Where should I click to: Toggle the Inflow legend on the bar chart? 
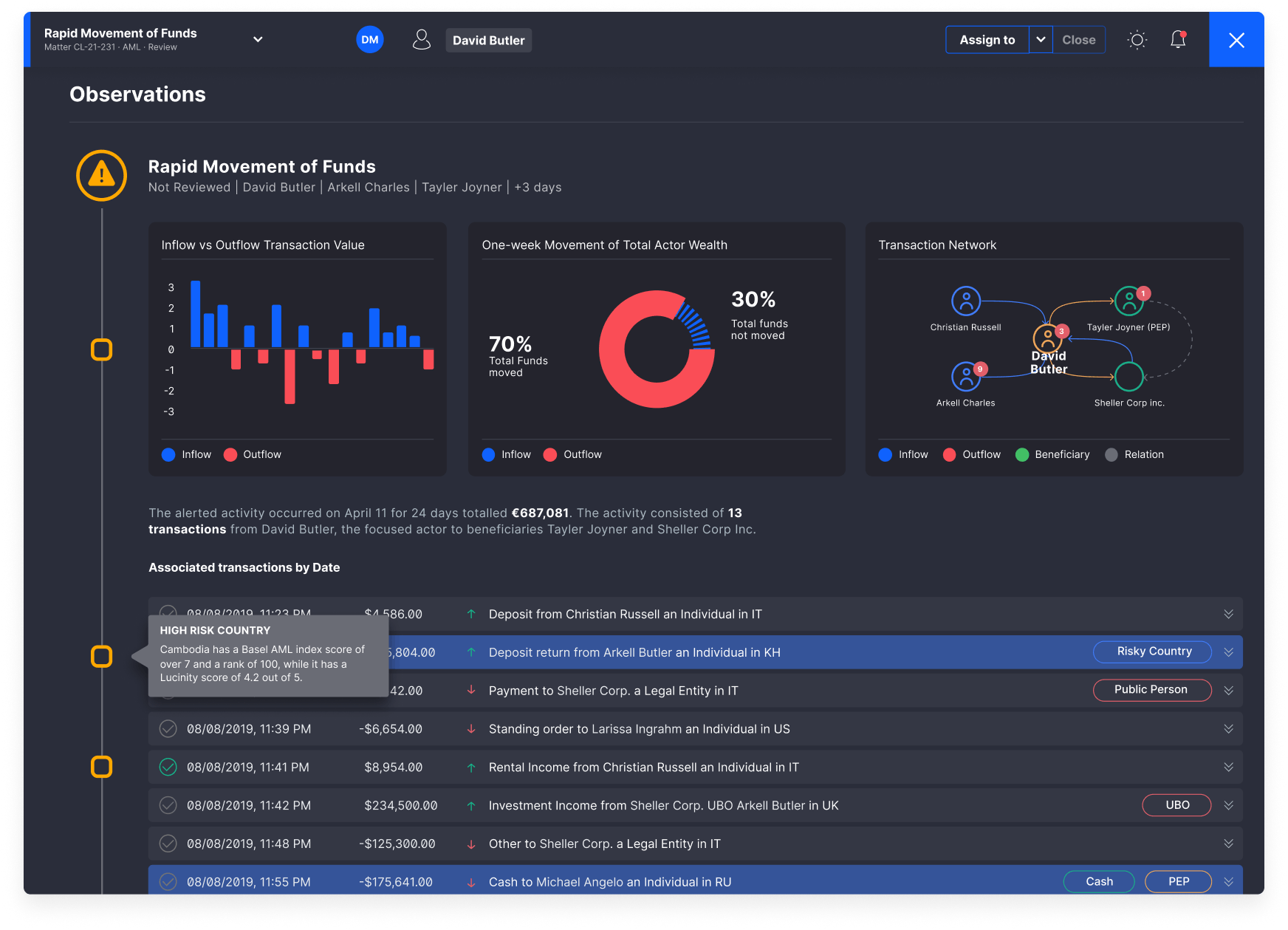(x=168, y=454)
